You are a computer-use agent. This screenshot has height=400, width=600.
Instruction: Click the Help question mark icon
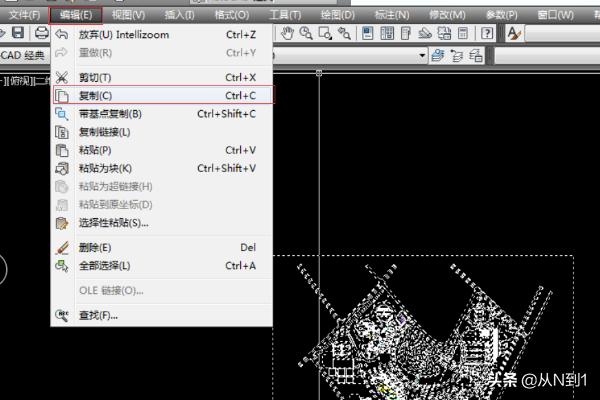click(x=487, y=34)
